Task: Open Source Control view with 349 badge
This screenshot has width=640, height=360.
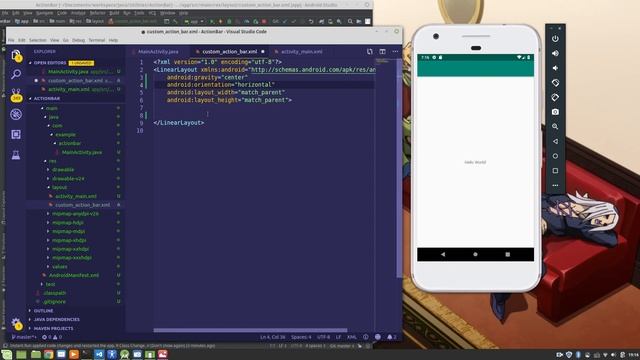Action: (16, 95)
